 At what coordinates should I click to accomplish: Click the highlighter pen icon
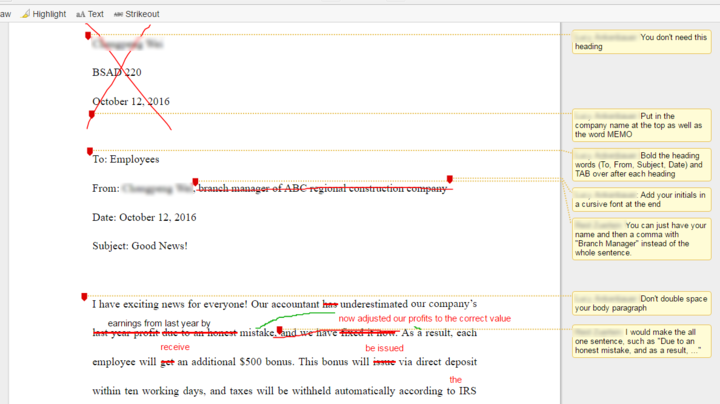click(x=26, y=14)
